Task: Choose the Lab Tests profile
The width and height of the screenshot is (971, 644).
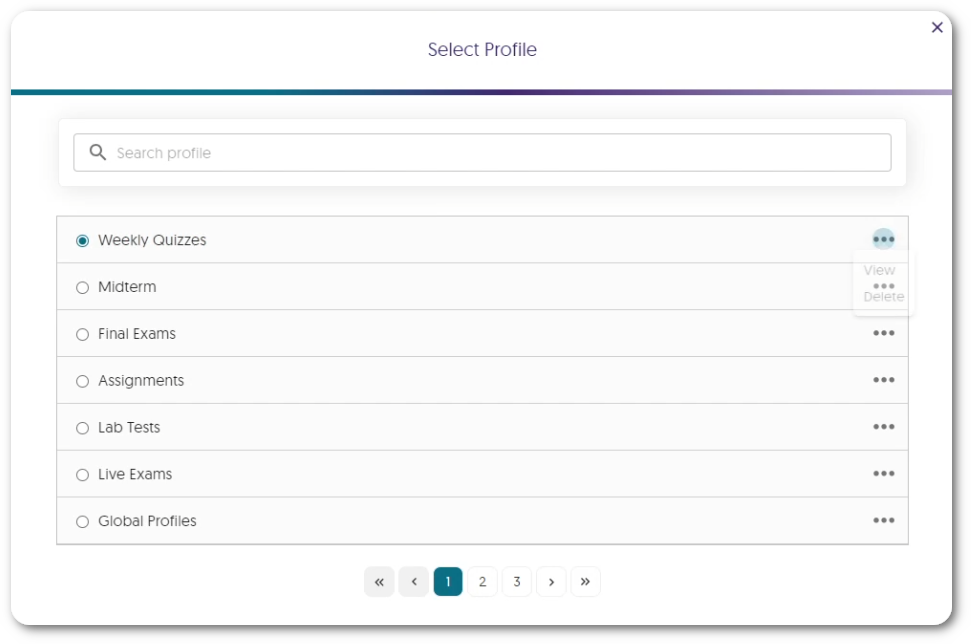Action: click(83, 427)
